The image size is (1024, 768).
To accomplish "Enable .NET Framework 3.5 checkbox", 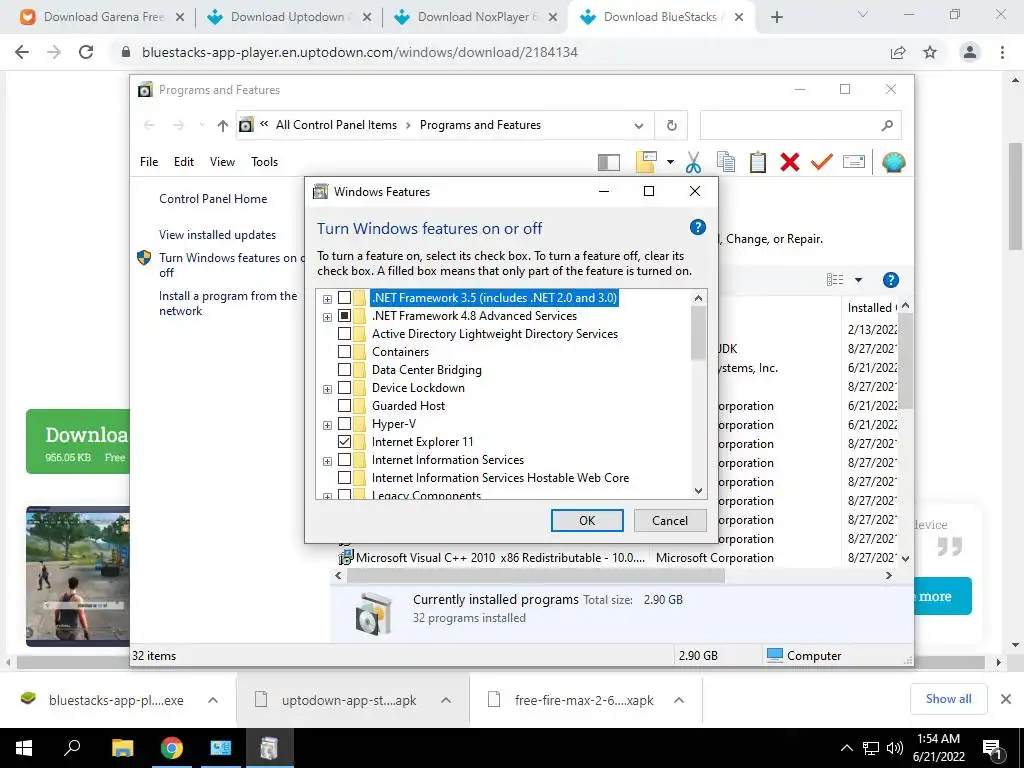I will pos(344,298).
